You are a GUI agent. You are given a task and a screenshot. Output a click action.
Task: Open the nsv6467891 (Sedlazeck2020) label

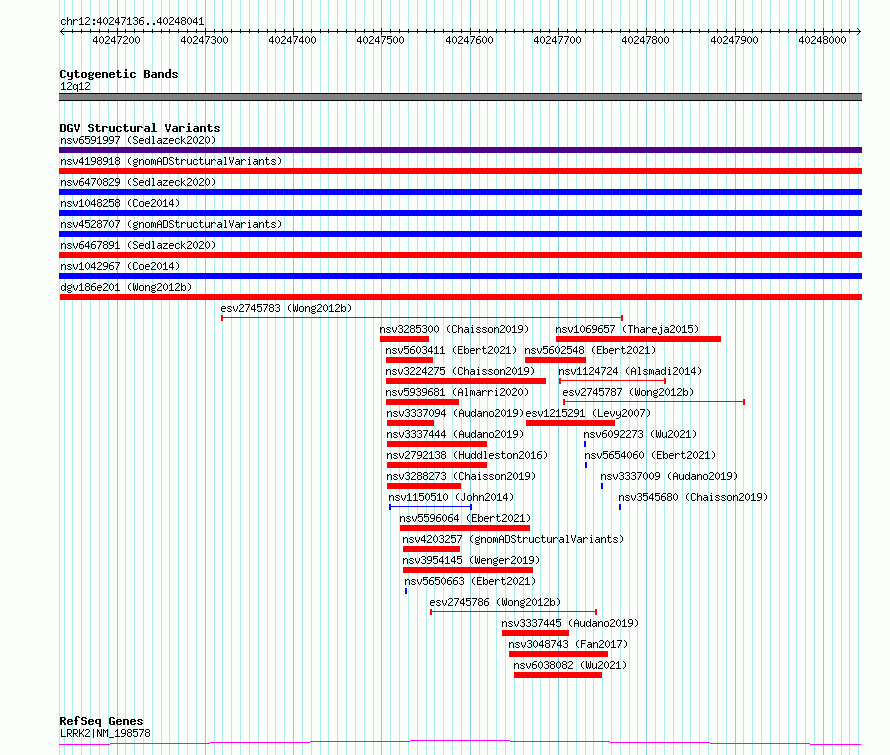point(138,245)
